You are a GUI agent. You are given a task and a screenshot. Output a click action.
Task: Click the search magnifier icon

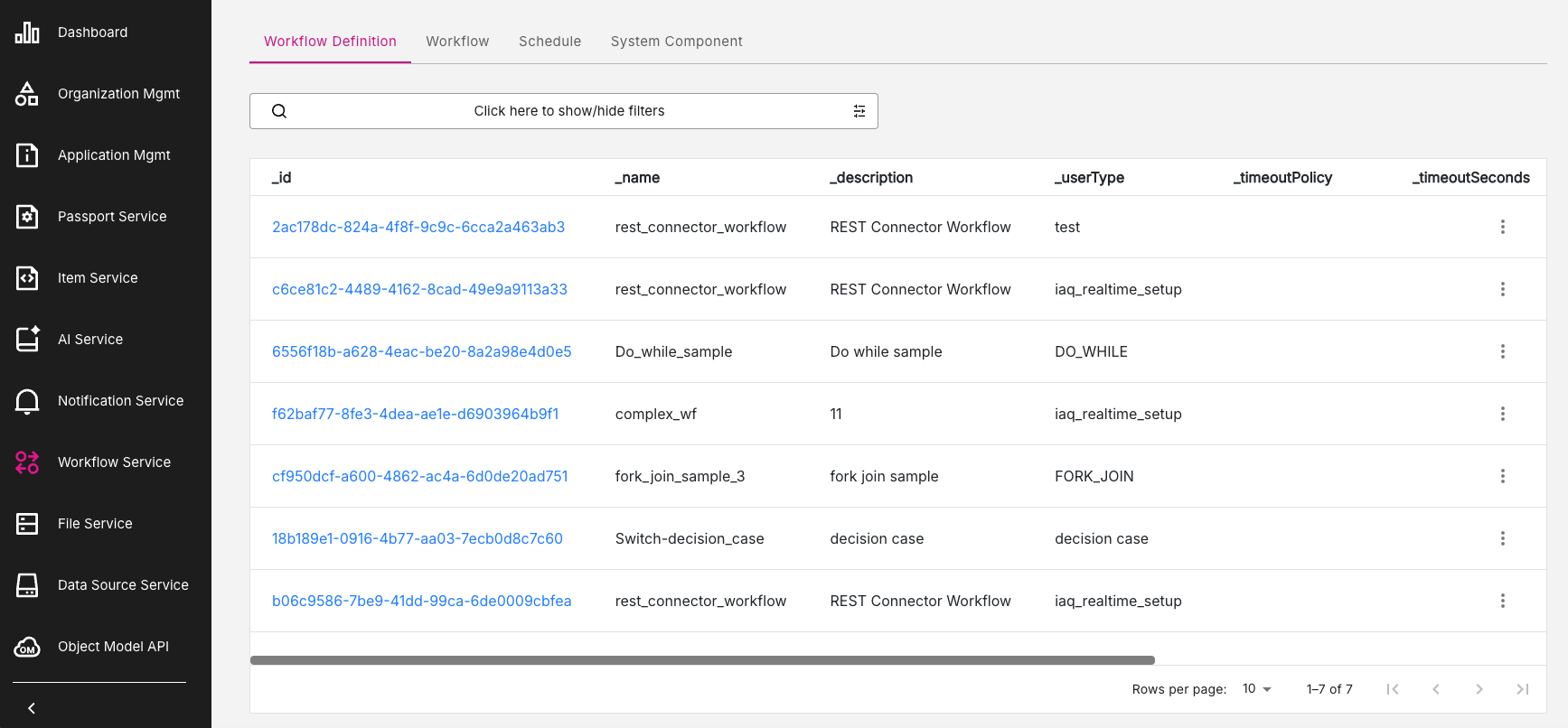click(x=279, y=111)
